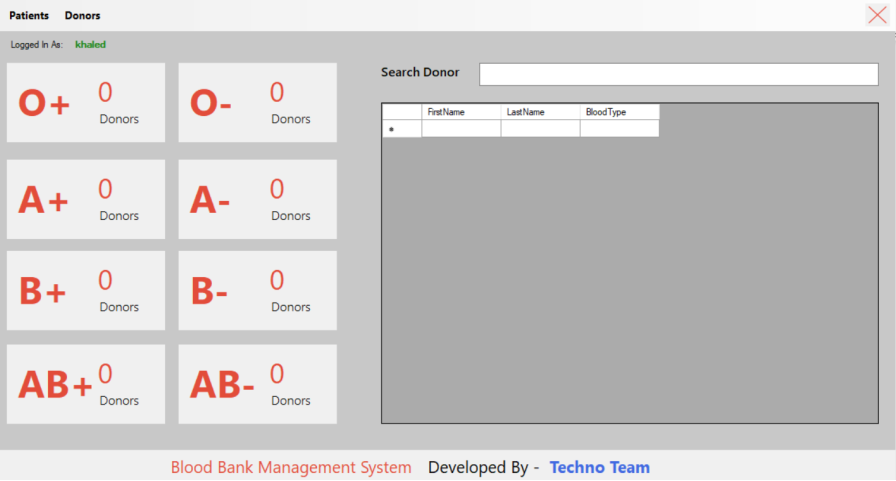
Task: Sort by the FirstName column header
Action: (461, 112)
